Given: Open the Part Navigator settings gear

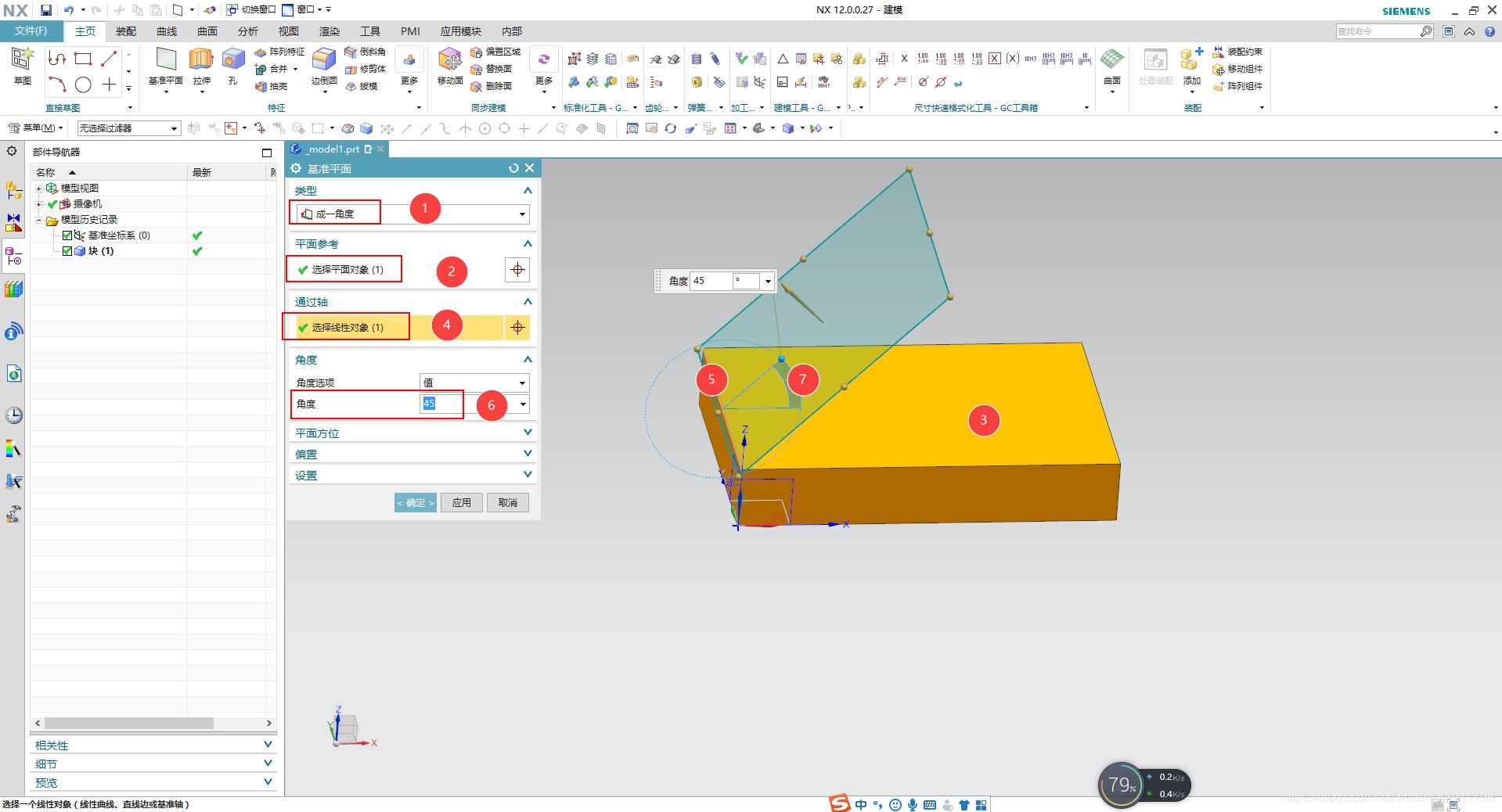Looking at the screenshot, I should click(x=12, y=151).
